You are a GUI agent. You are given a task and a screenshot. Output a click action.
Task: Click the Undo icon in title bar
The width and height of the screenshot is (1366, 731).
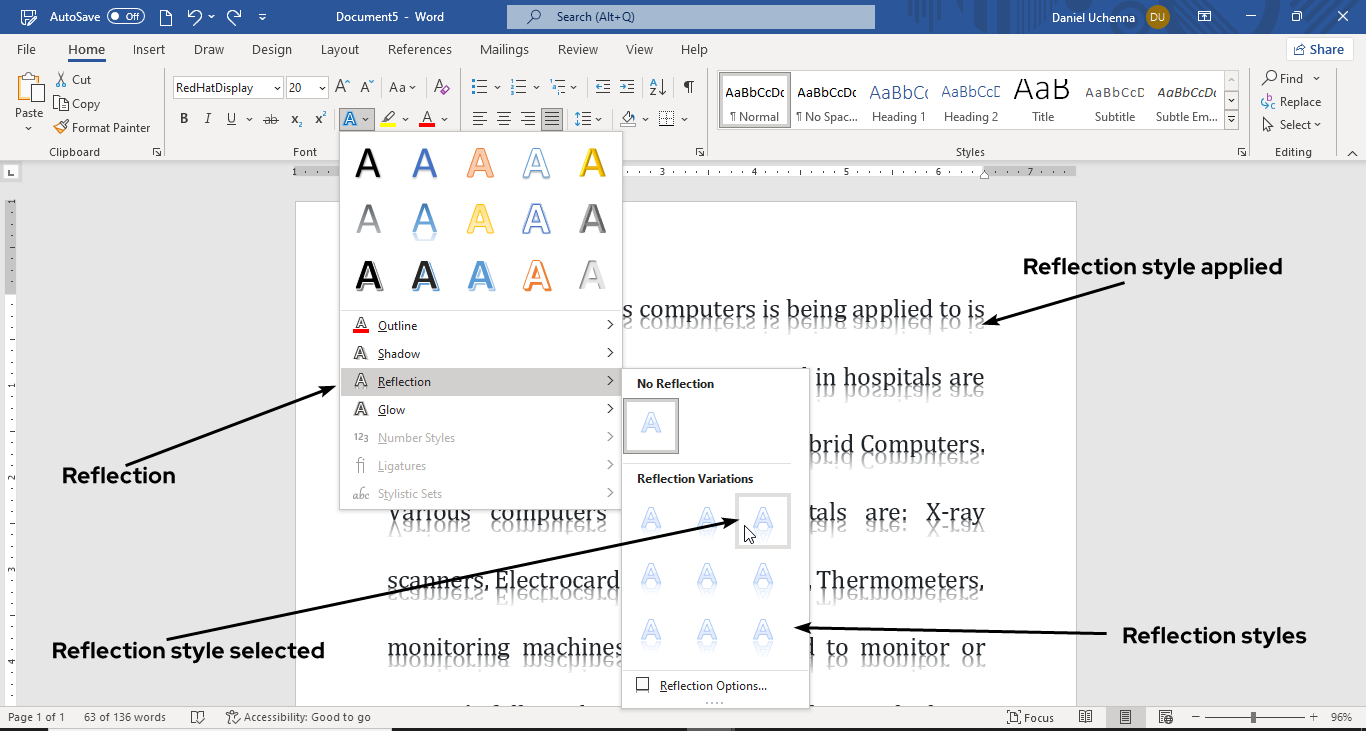[195, 17]
